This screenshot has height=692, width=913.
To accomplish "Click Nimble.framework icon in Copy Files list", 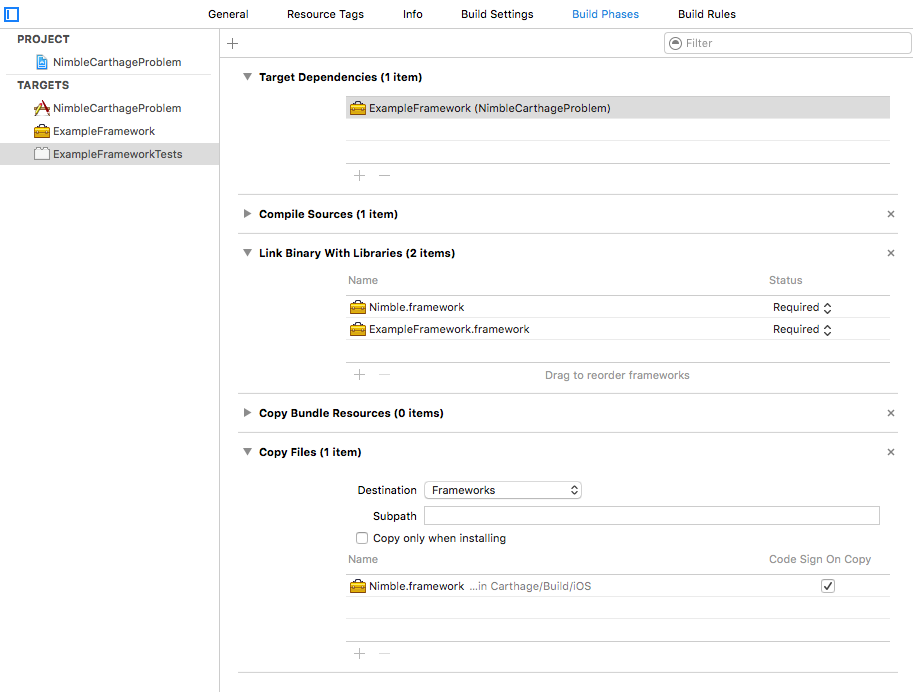I will click(x=358, y=586).
